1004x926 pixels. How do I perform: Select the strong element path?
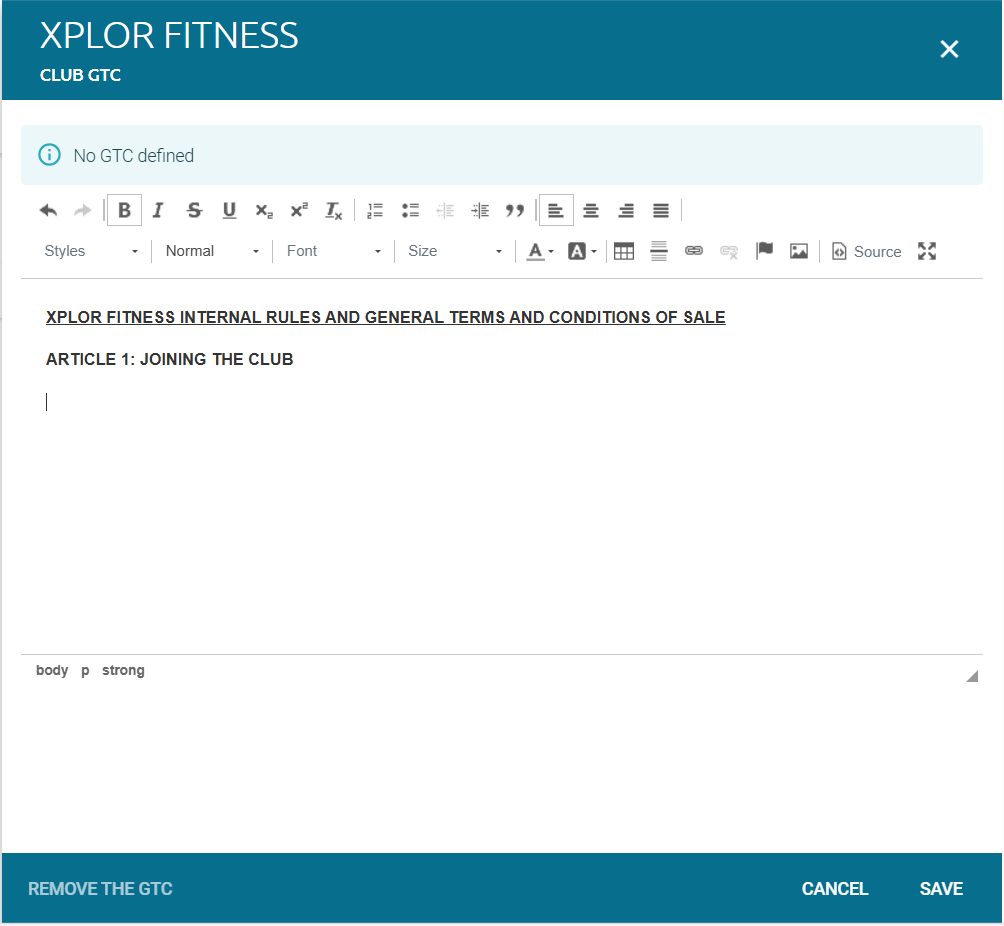(124, 670)
